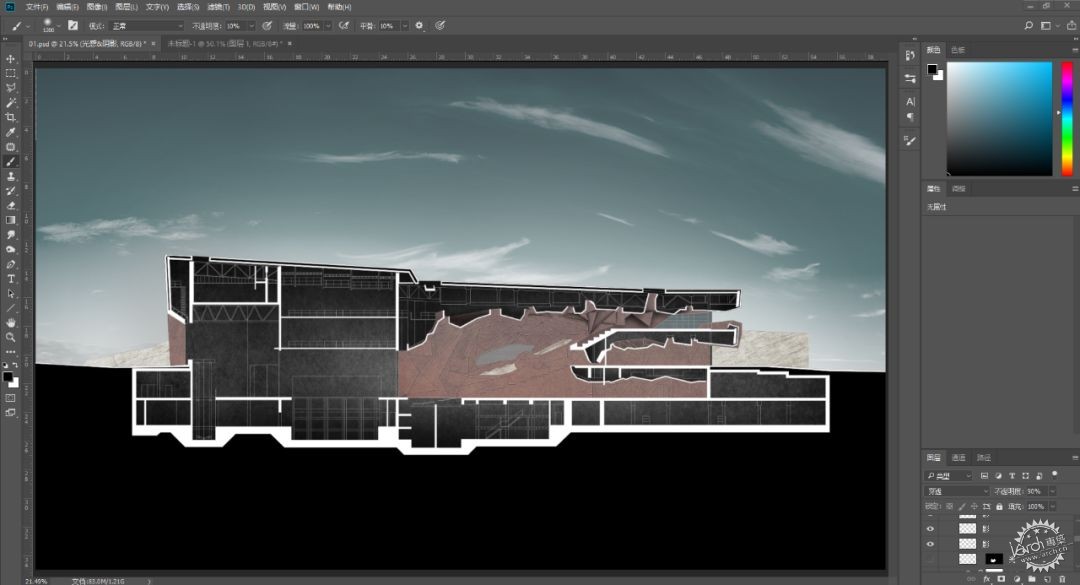1080x585 pixels.
Task: Select the Polygonal Lasso tool
Action: point(10,88)
